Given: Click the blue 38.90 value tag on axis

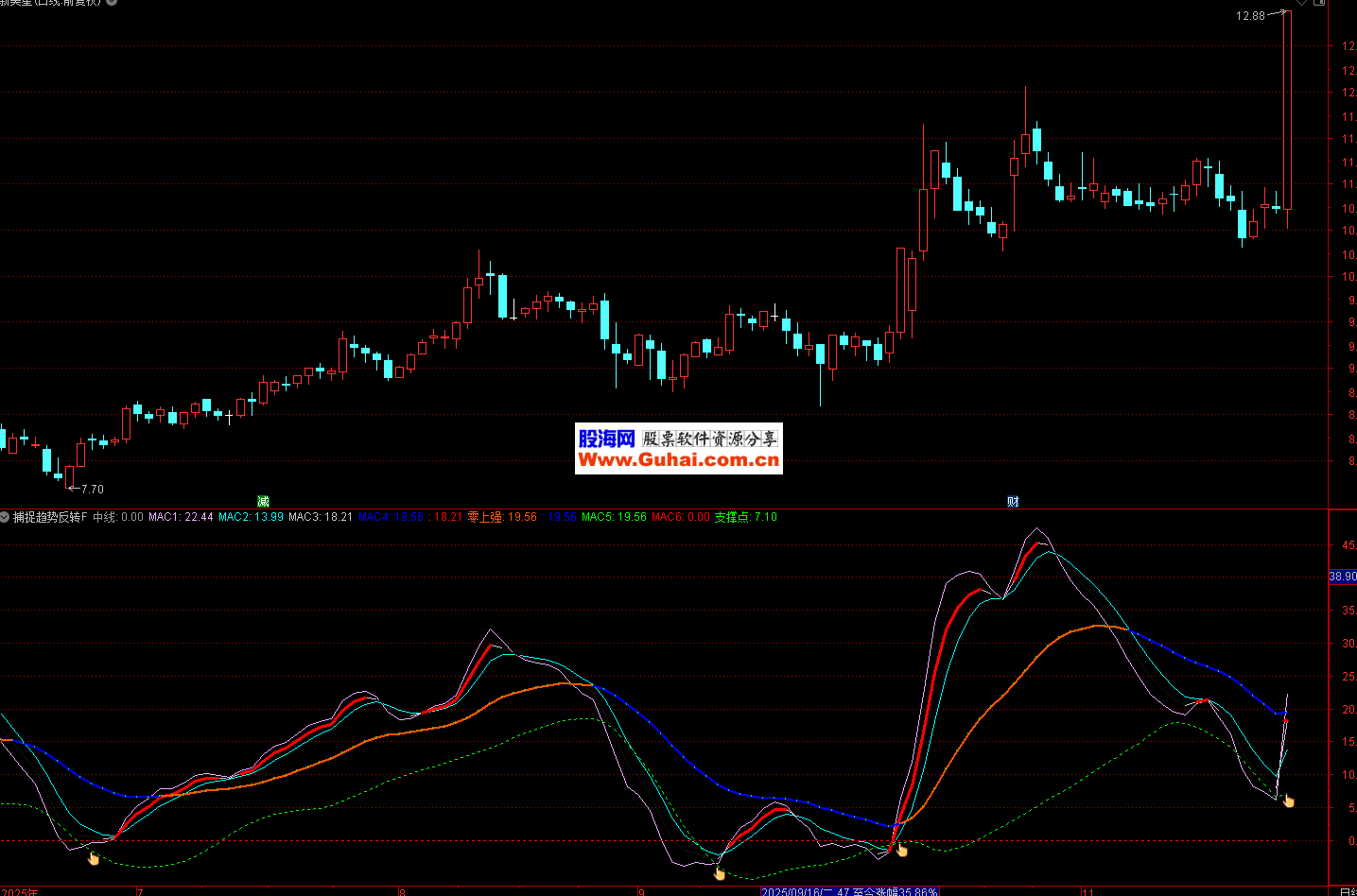Looking at the screenshot, I should click(1342, 577).
